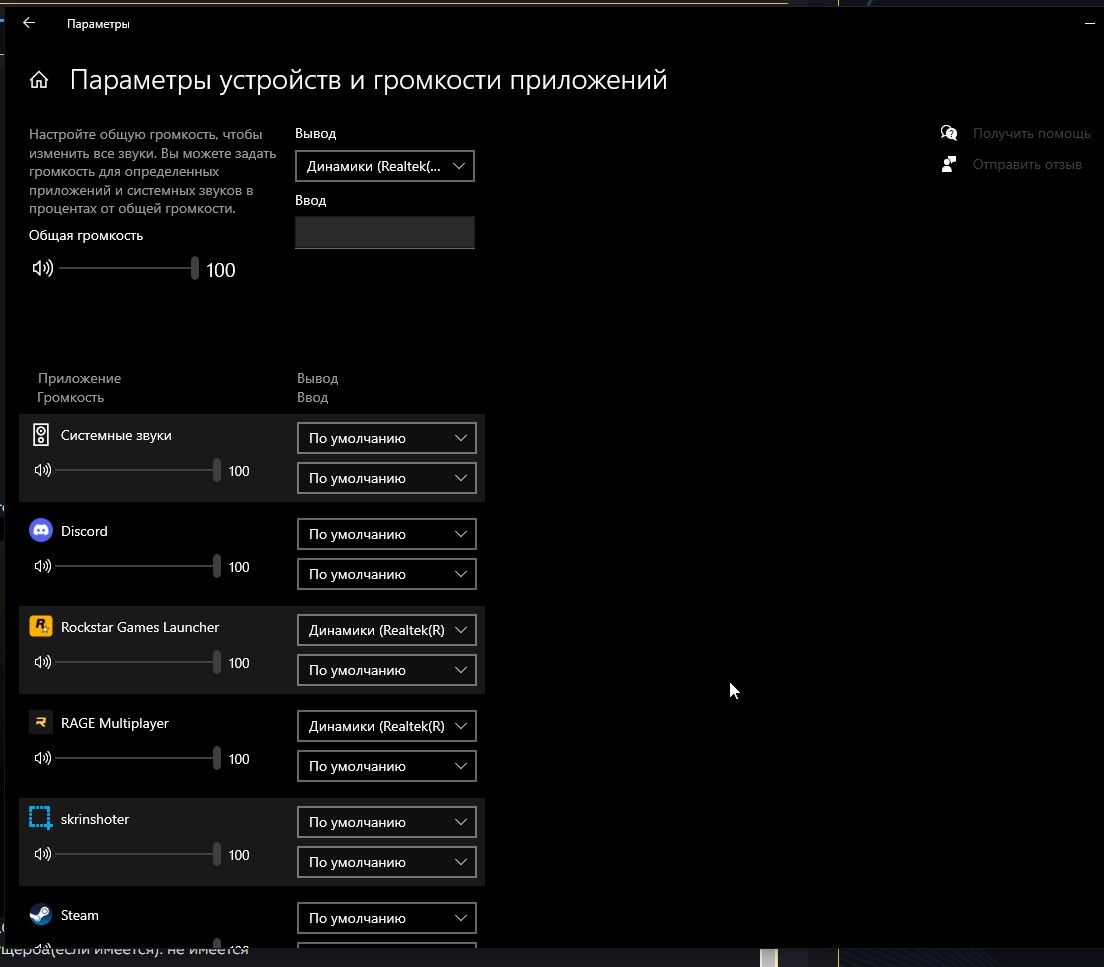Click the Общая громкость slider

point(129,268)
